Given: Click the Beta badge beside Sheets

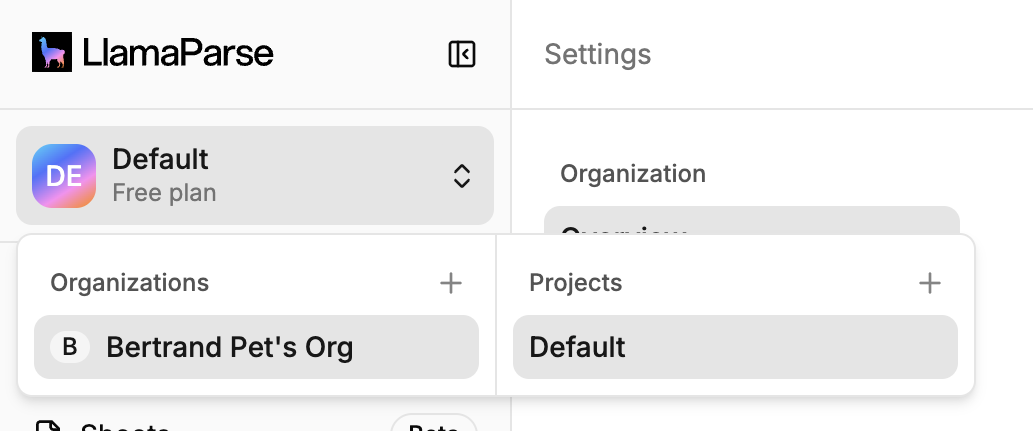Looking at the screenshot, I should pos(433,424).
